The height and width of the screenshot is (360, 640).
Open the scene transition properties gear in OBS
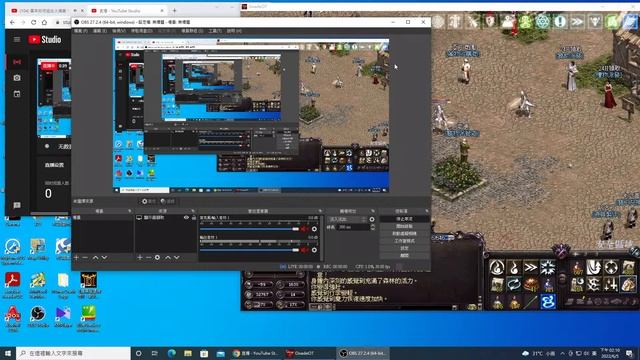click(x=372, y=219)
